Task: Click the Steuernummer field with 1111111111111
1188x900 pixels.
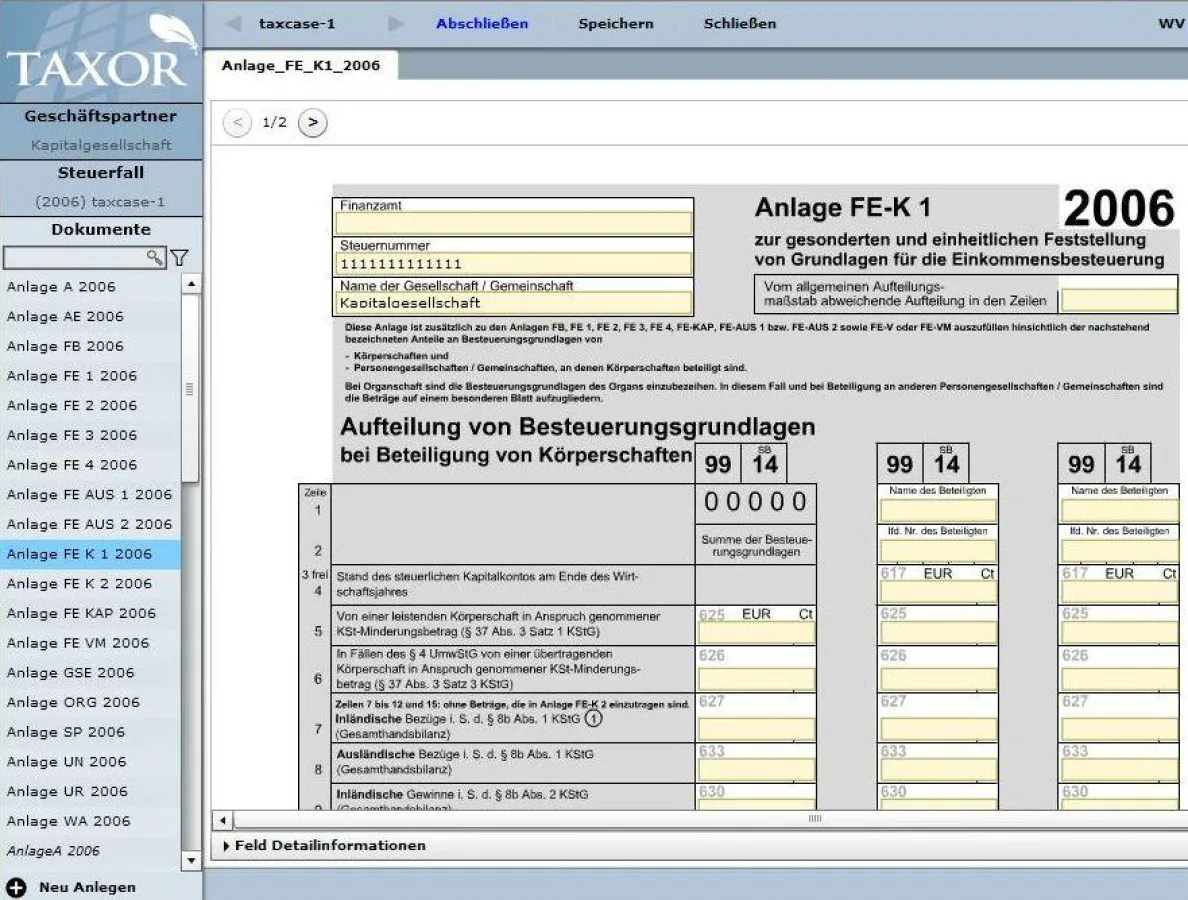Action: [x=513, y=264]
